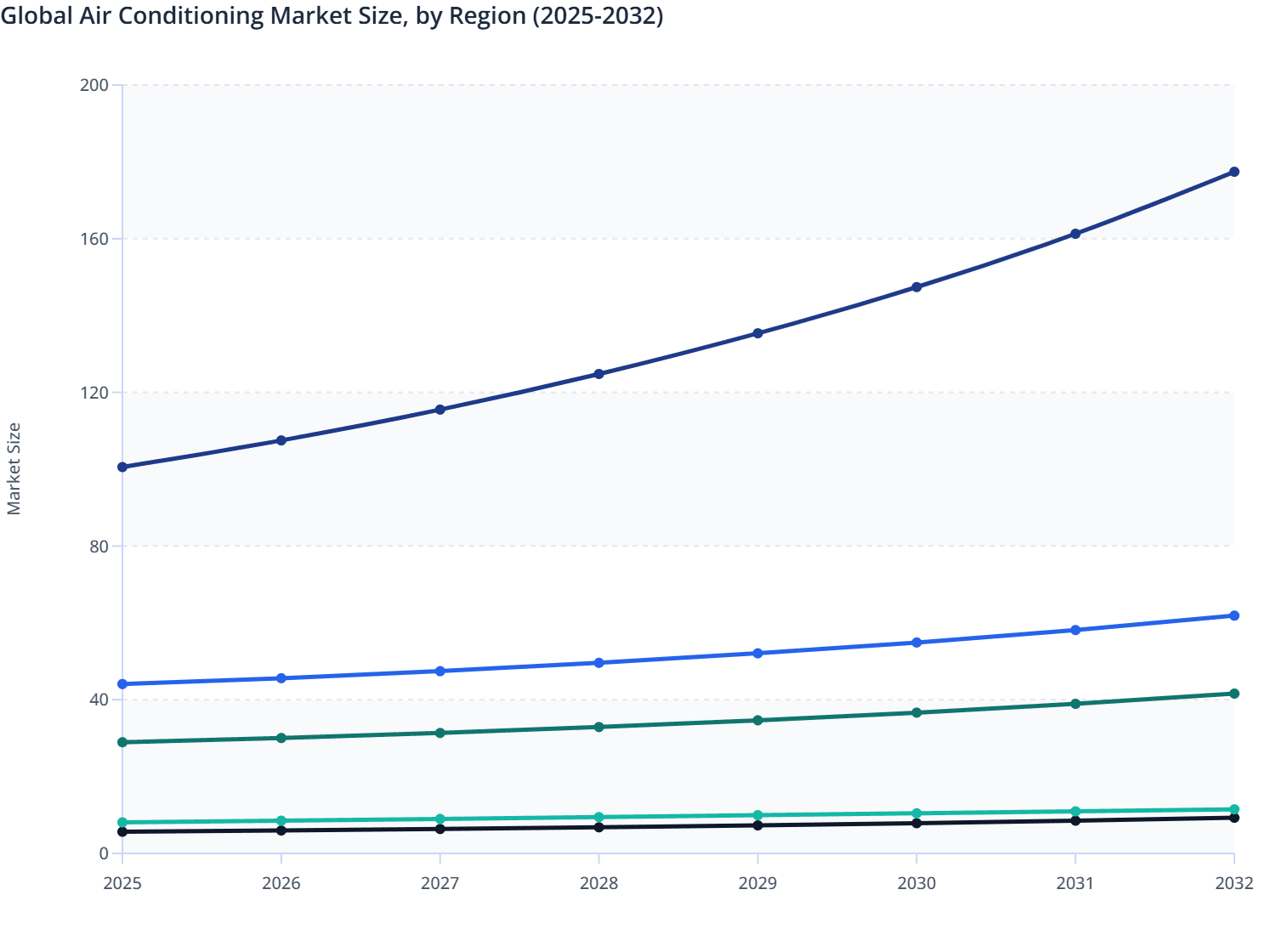Click the navy line marker at 2028

(x=598, y=374)
